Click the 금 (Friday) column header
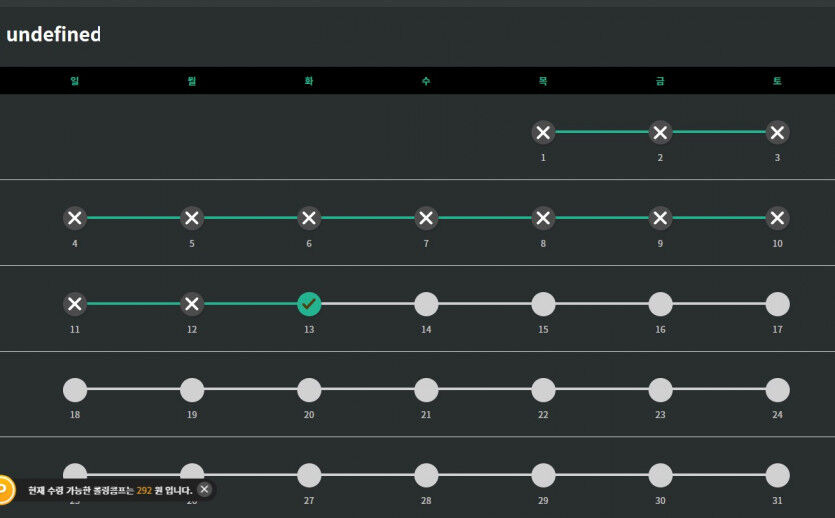The width and height of the screenshot is (835, 518). (660, 81)
